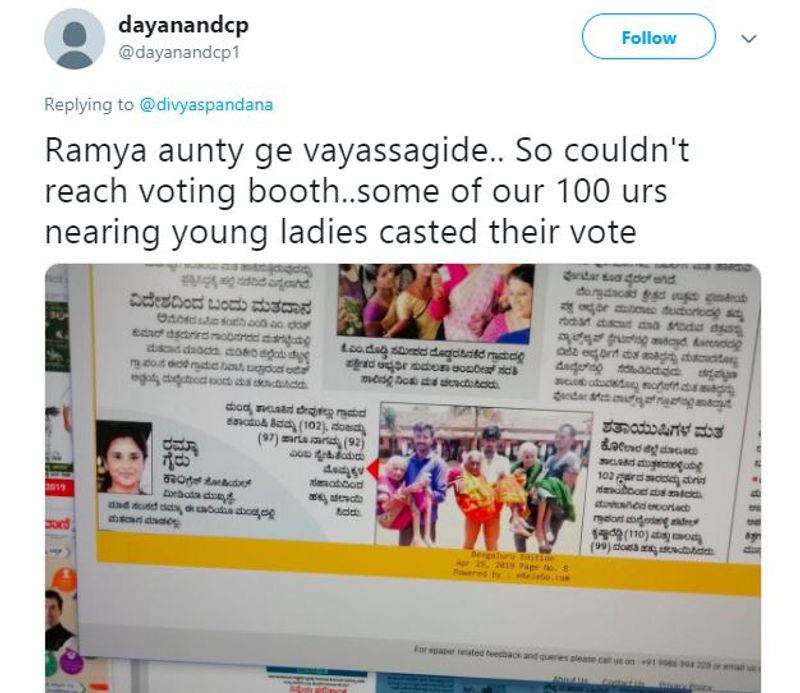Open the attached newspaper photo
Viewport: 800px width, 693px height.
pos(403,478)
